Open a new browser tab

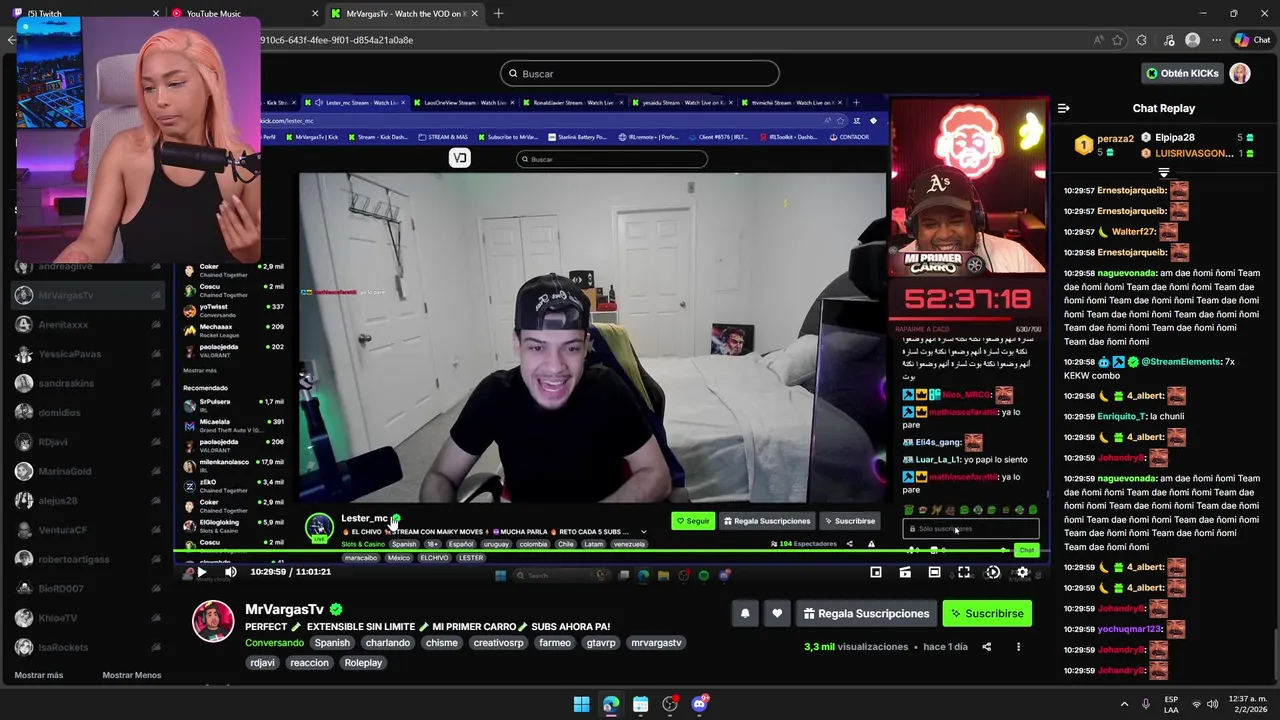tap(499, 13)
